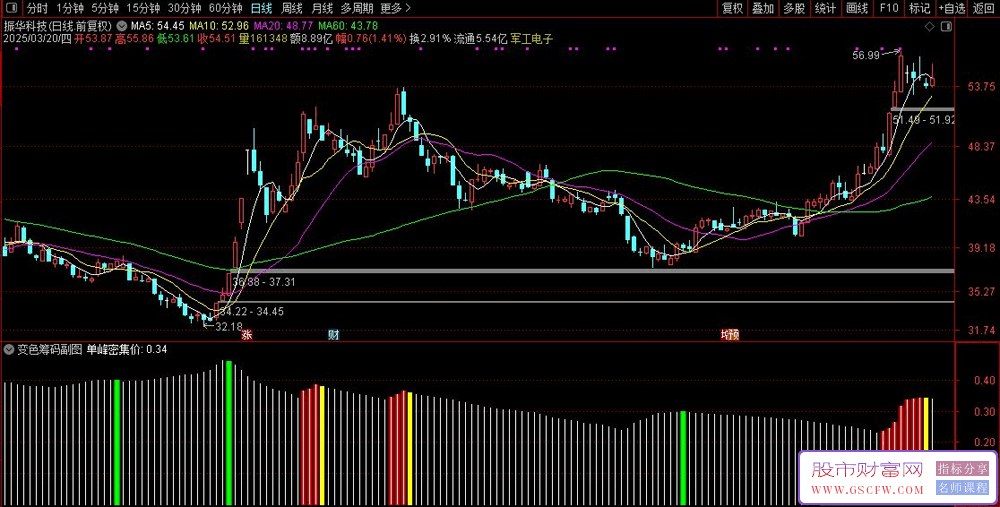The image size is (1000, 507).
Task: Click the MA5: 54.45 label
Action: tap(158, 27)
